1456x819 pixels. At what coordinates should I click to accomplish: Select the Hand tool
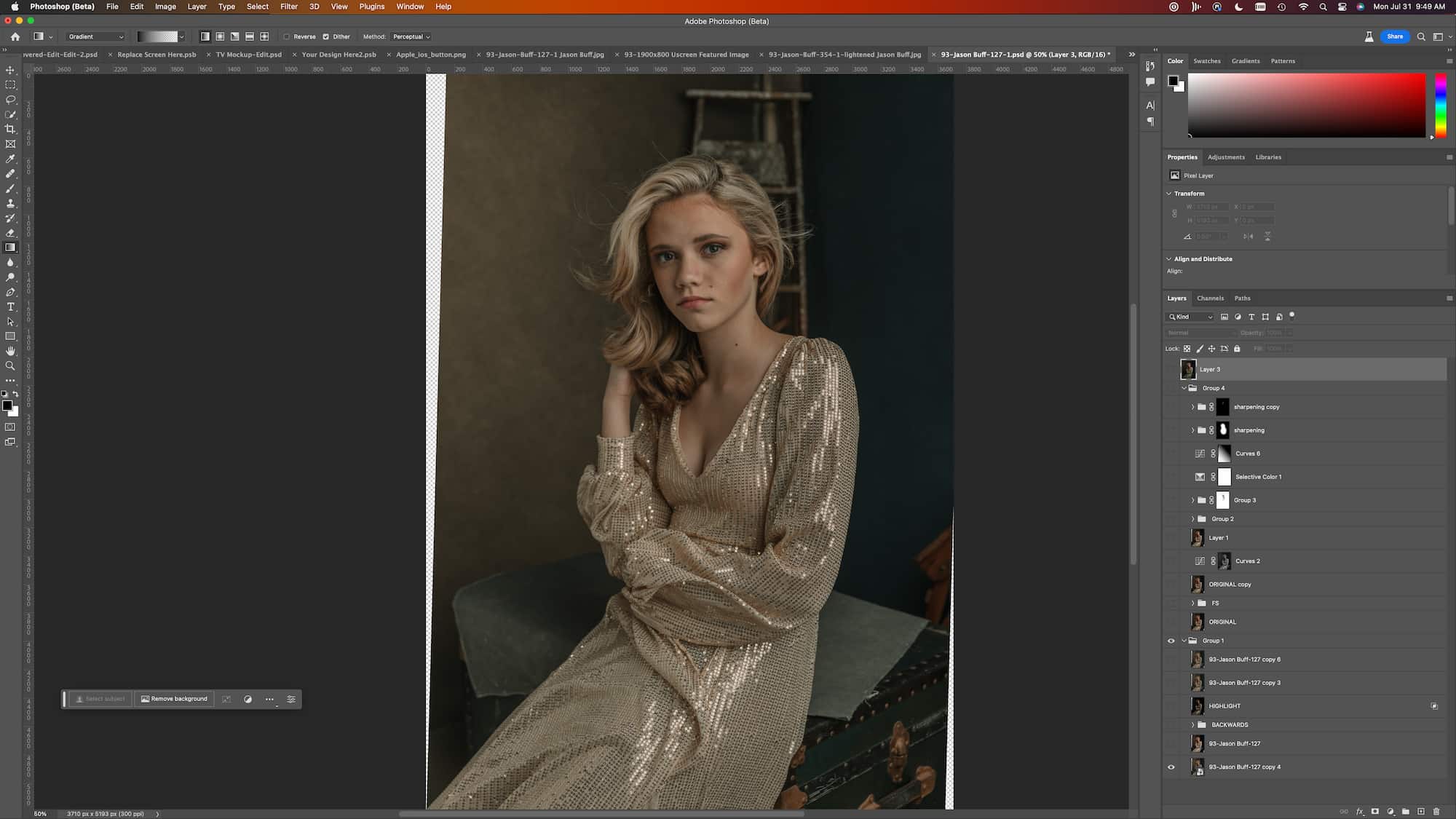10,351
